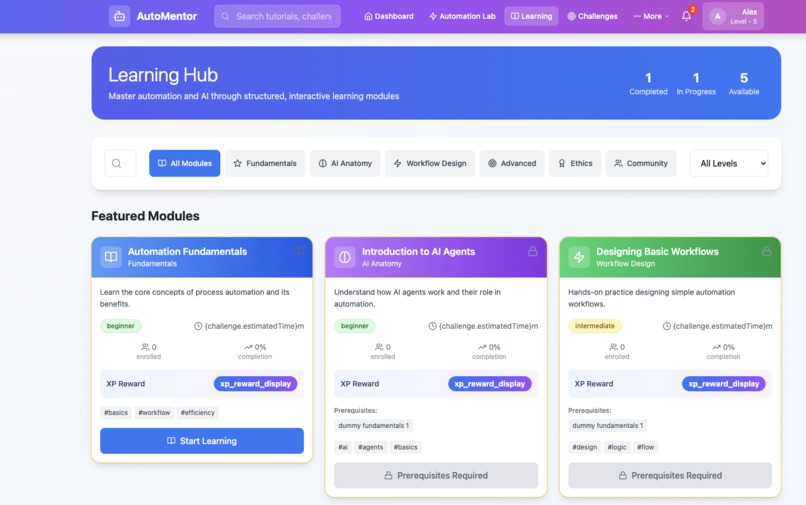
Task: Click the enrolled users icon on Designing Basic Workflows
Action: pos(613,347)
